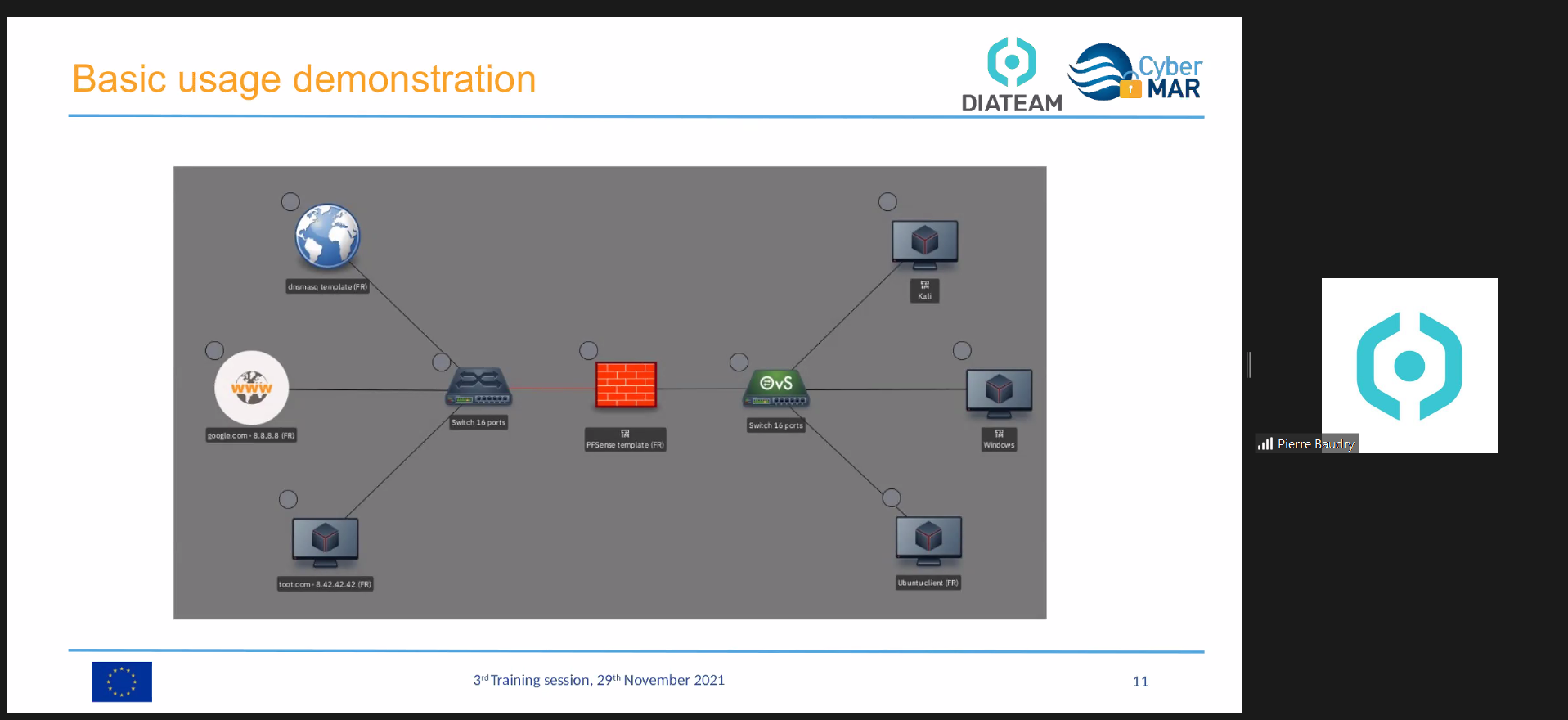The width and height of the screenshot is (1568, 720).
Task: Click the PFSense firewall brick icon
Action: tap(626, 385)
